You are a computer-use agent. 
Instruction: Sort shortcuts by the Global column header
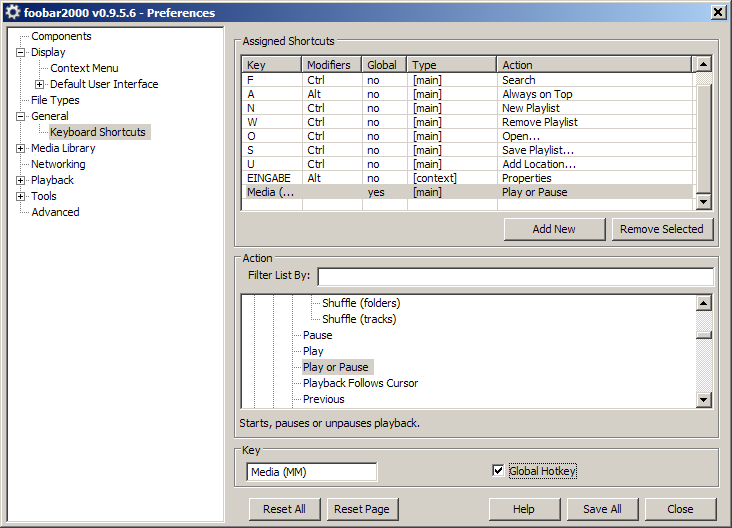pos(384,64)
